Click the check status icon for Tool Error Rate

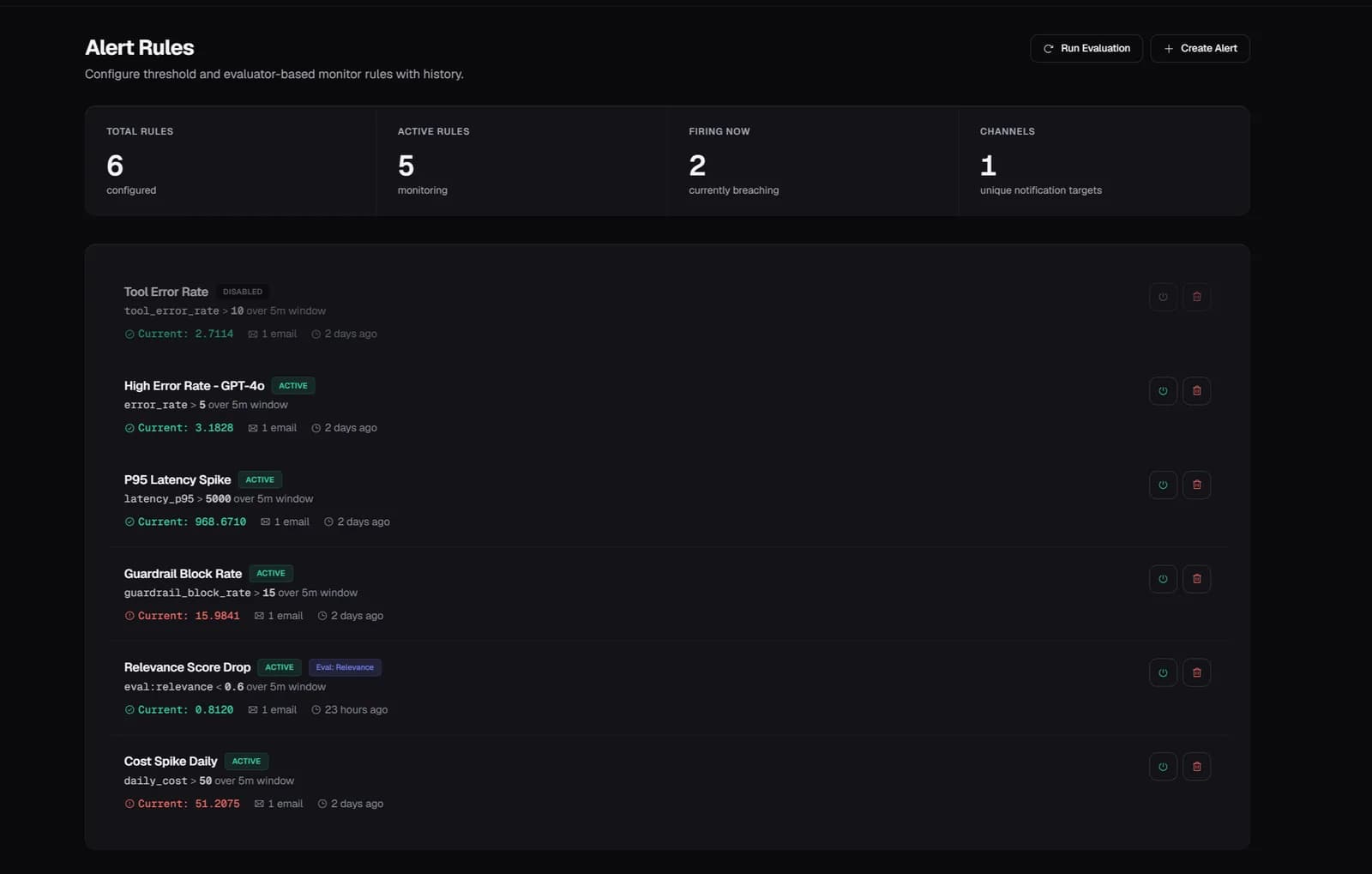coord(129,335)
